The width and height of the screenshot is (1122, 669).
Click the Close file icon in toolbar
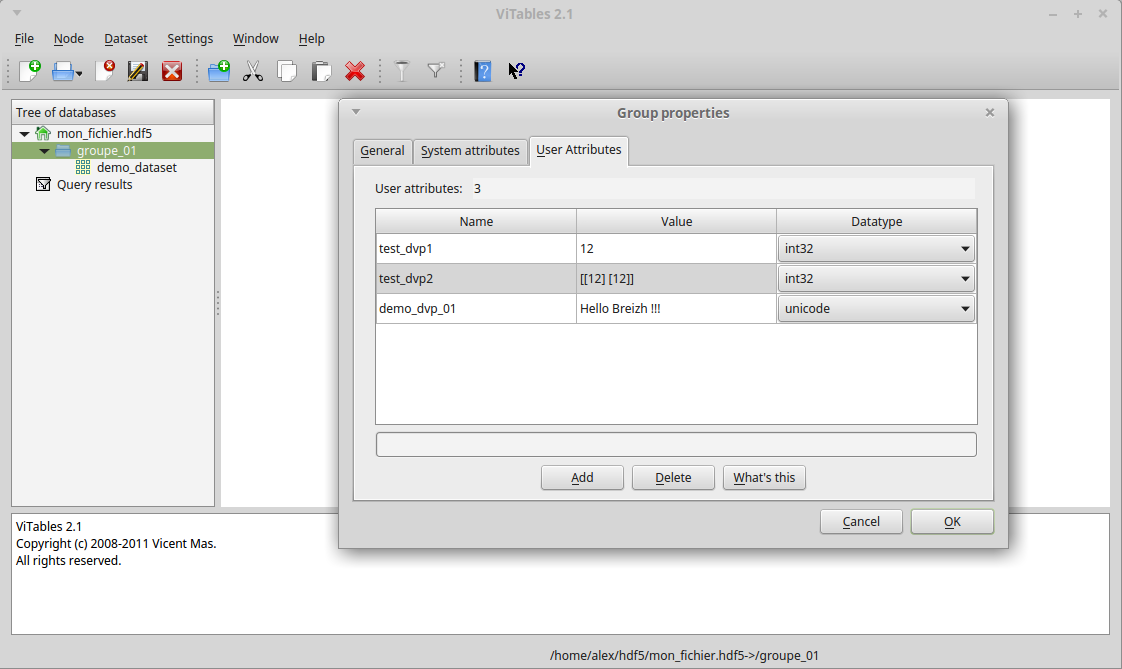(105, 71)
